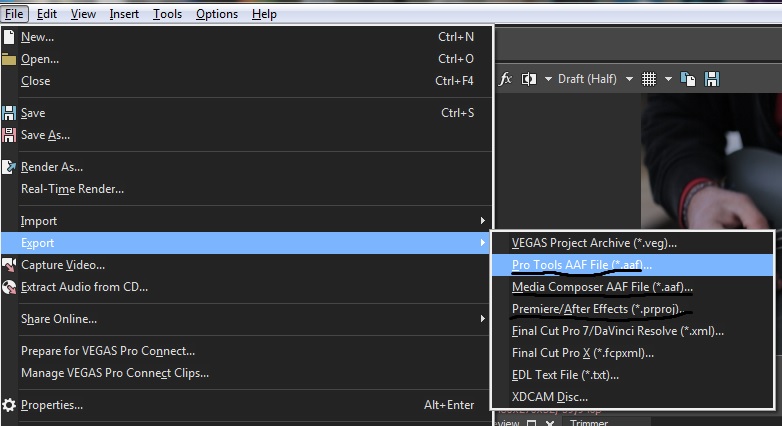Image resolution: width=782 pixels, height=426 pixels.
Task: Export to Final Cut Pro X (*.fcpxml)
Action: [x=632, y=353]
